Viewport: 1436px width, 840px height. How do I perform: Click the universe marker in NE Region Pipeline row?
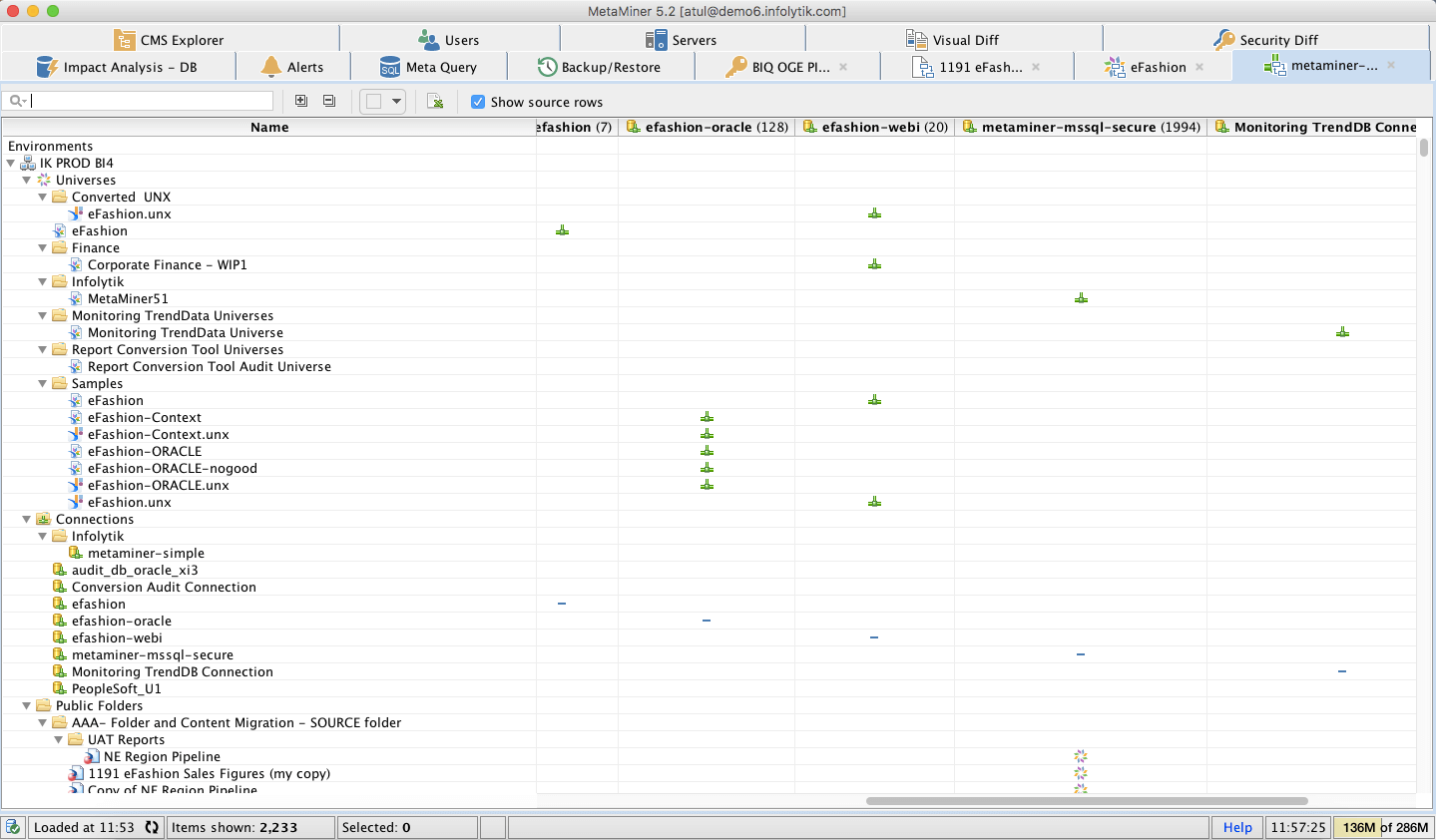(x=1081, y=756)
